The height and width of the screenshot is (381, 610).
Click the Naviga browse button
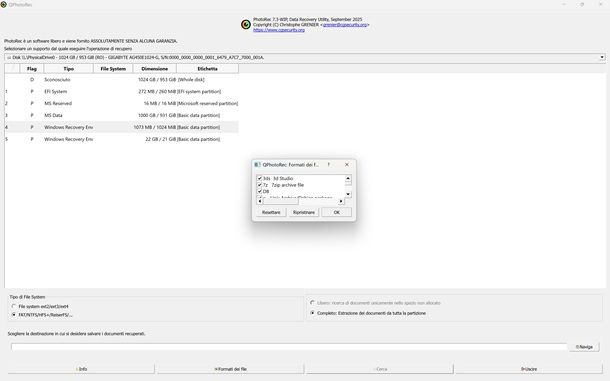click(584, 346)
